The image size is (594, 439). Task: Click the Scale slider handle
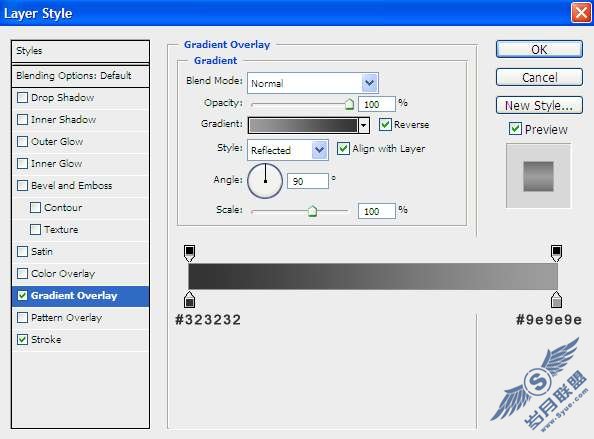click(312, 211)
